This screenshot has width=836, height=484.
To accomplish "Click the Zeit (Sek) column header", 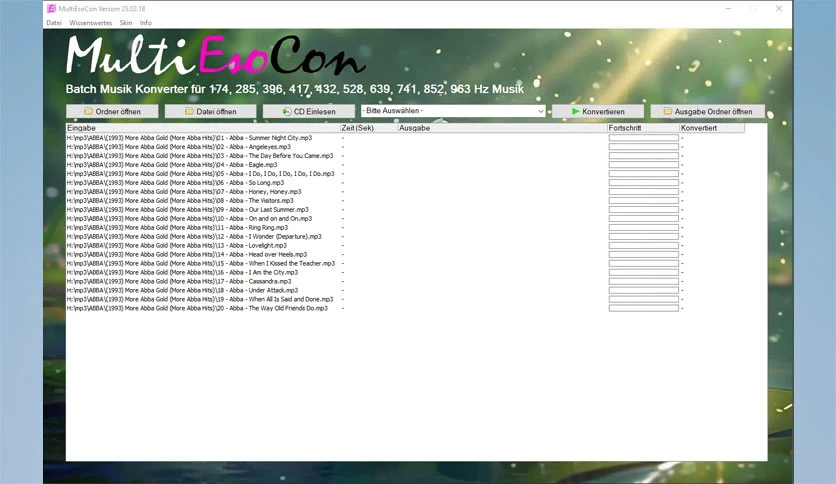I will click(x=369, y=128).
